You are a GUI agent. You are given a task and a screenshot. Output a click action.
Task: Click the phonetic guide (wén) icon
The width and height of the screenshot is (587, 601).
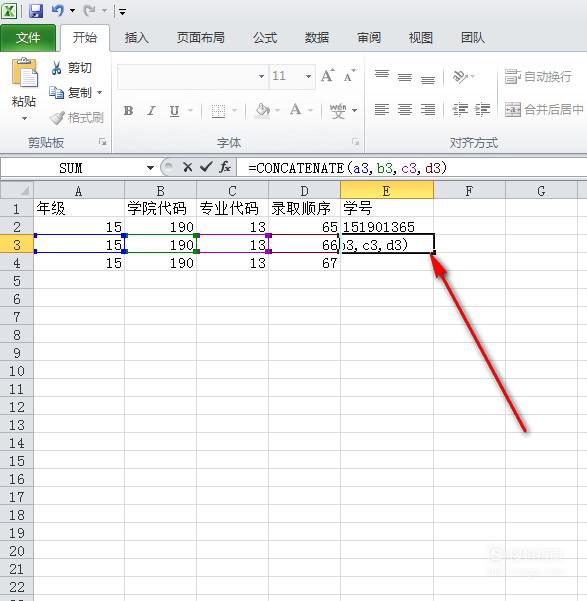[338, 111]
